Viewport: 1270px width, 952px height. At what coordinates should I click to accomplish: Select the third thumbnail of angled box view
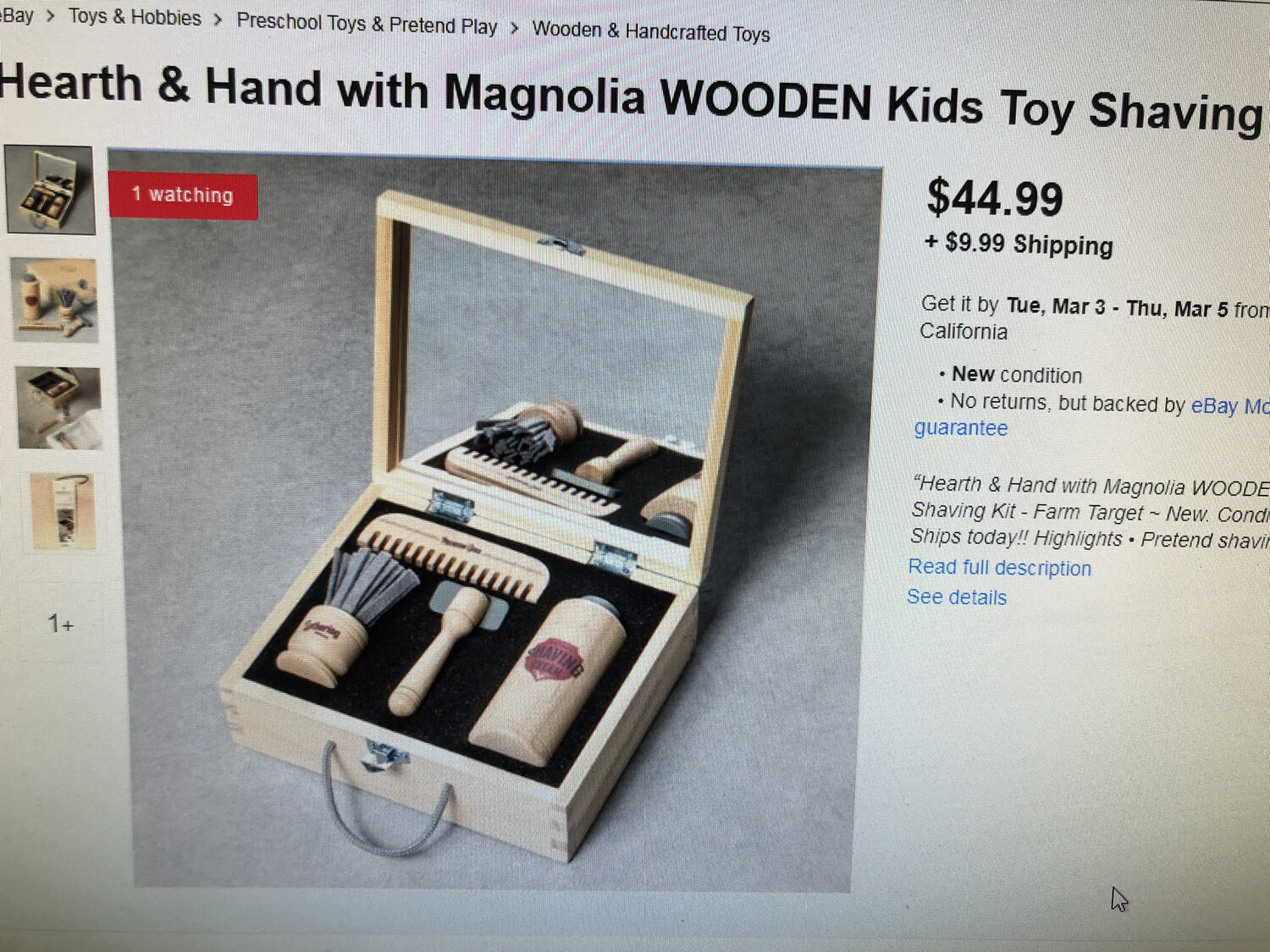pos(59,408)
